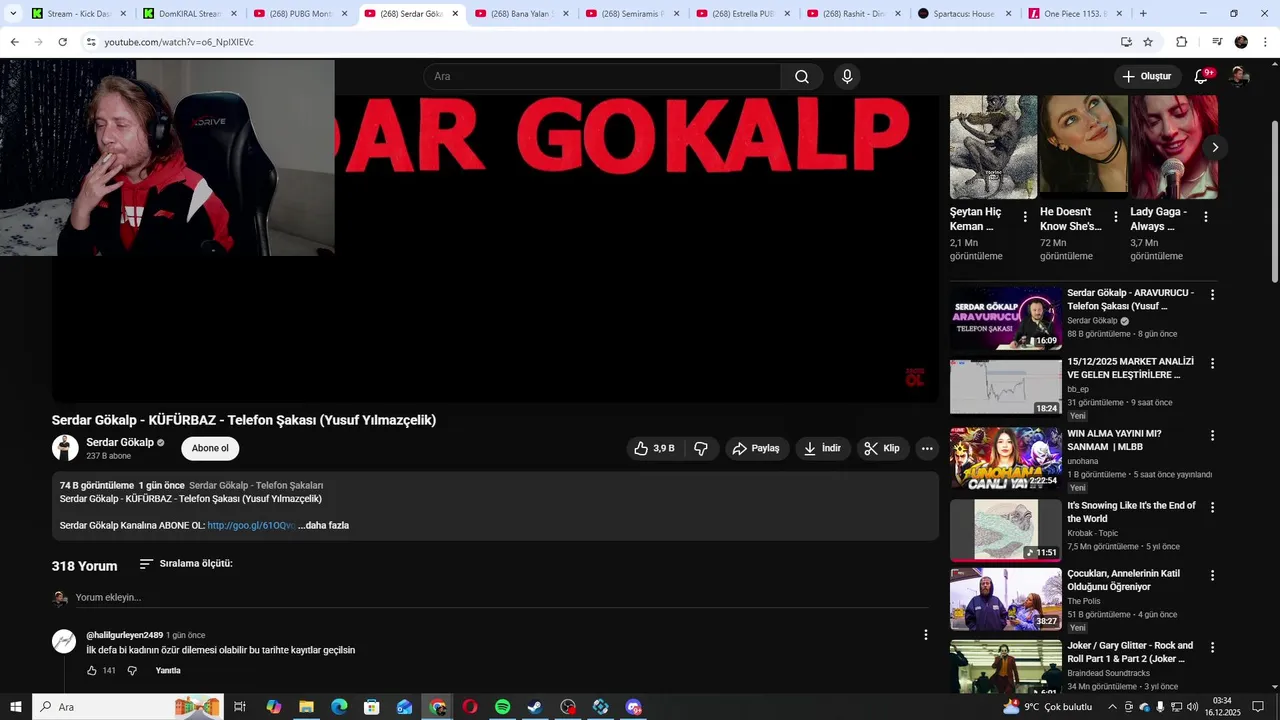
Task: Like the video with thumbs up 3,9 B
Action: (x=654, y=449)
